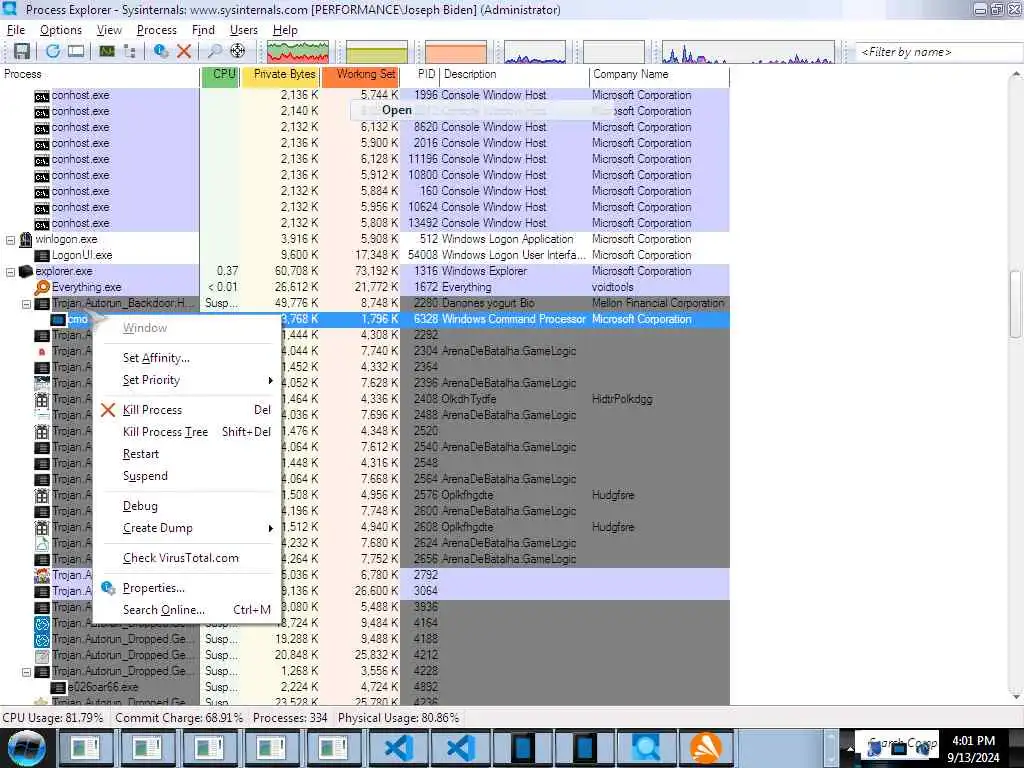
Task: Sort by the Description column header
Action: point(514,74)
